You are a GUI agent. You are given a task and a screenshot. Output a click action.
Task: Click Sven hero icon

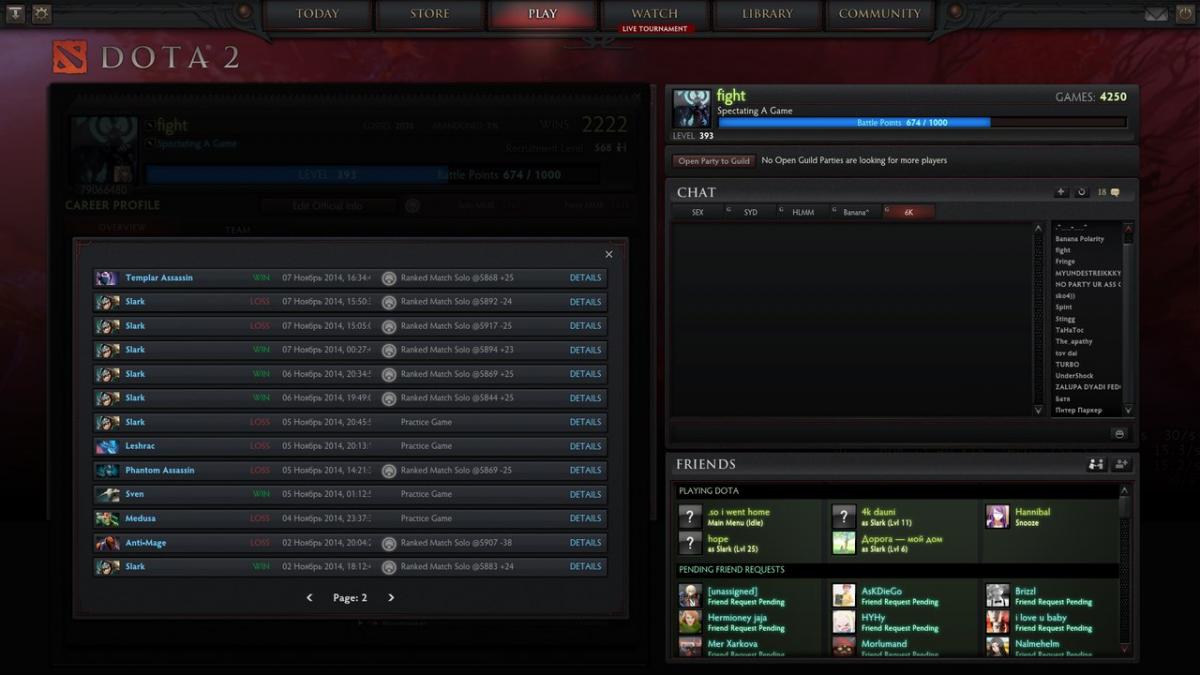tap(107, 494)
